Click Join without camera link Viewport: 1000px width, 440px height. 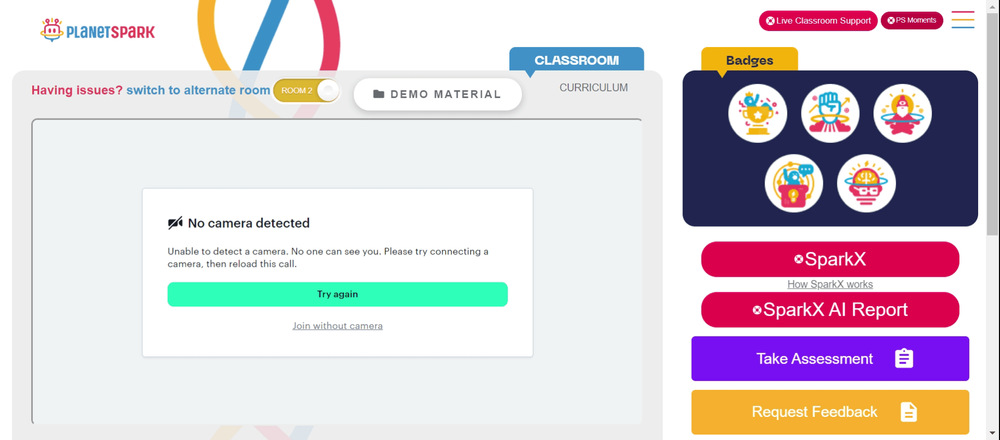(x=337, y=326)
